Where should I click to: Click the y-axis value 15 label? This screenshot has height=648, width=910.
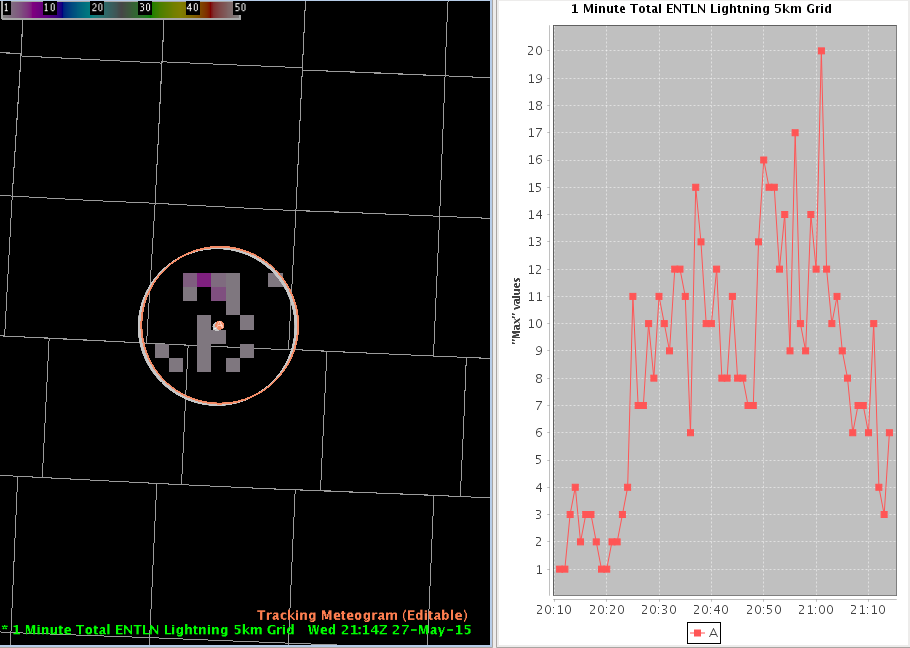535,187
